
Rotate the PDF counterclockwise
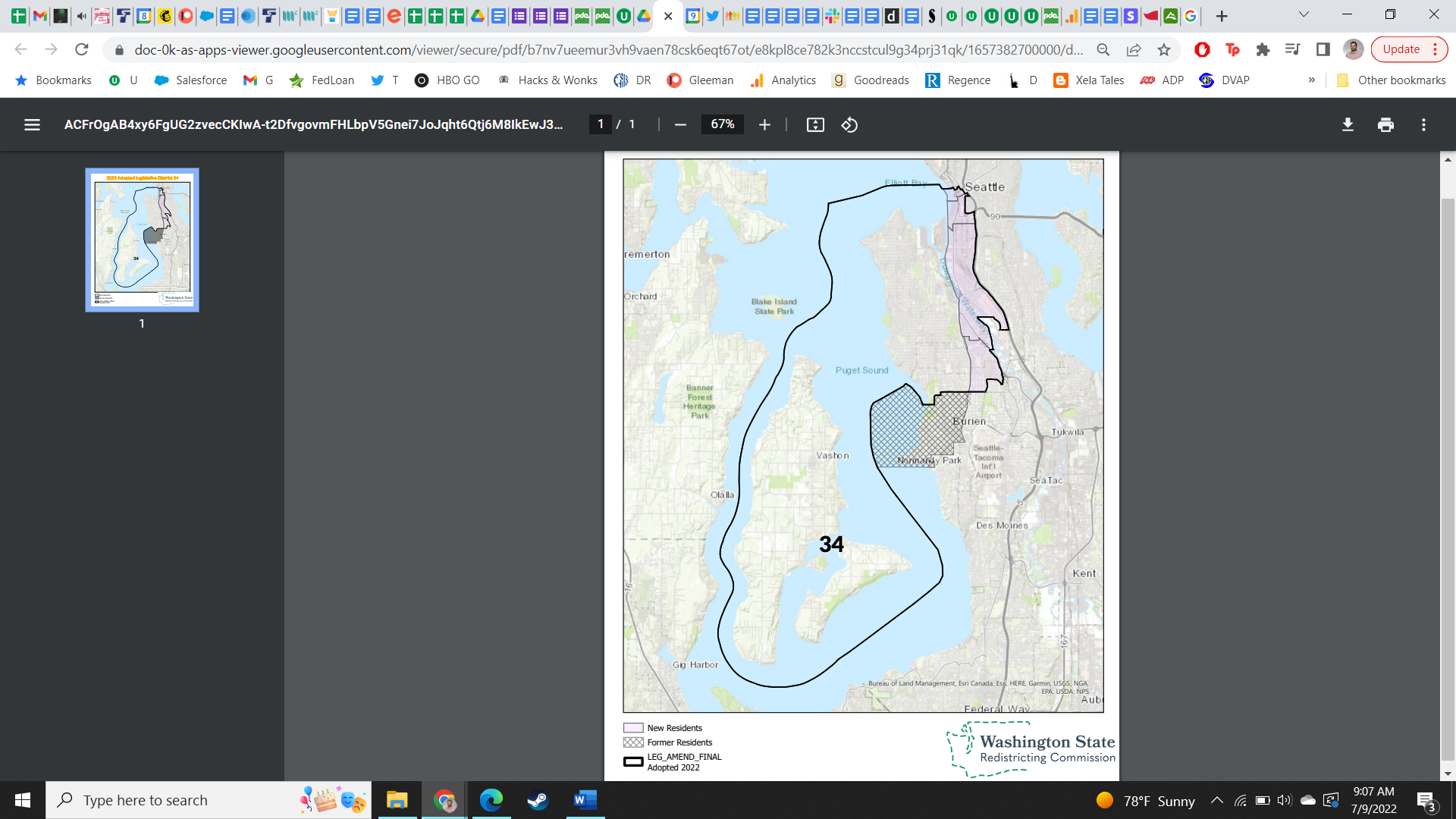point(849,125)
